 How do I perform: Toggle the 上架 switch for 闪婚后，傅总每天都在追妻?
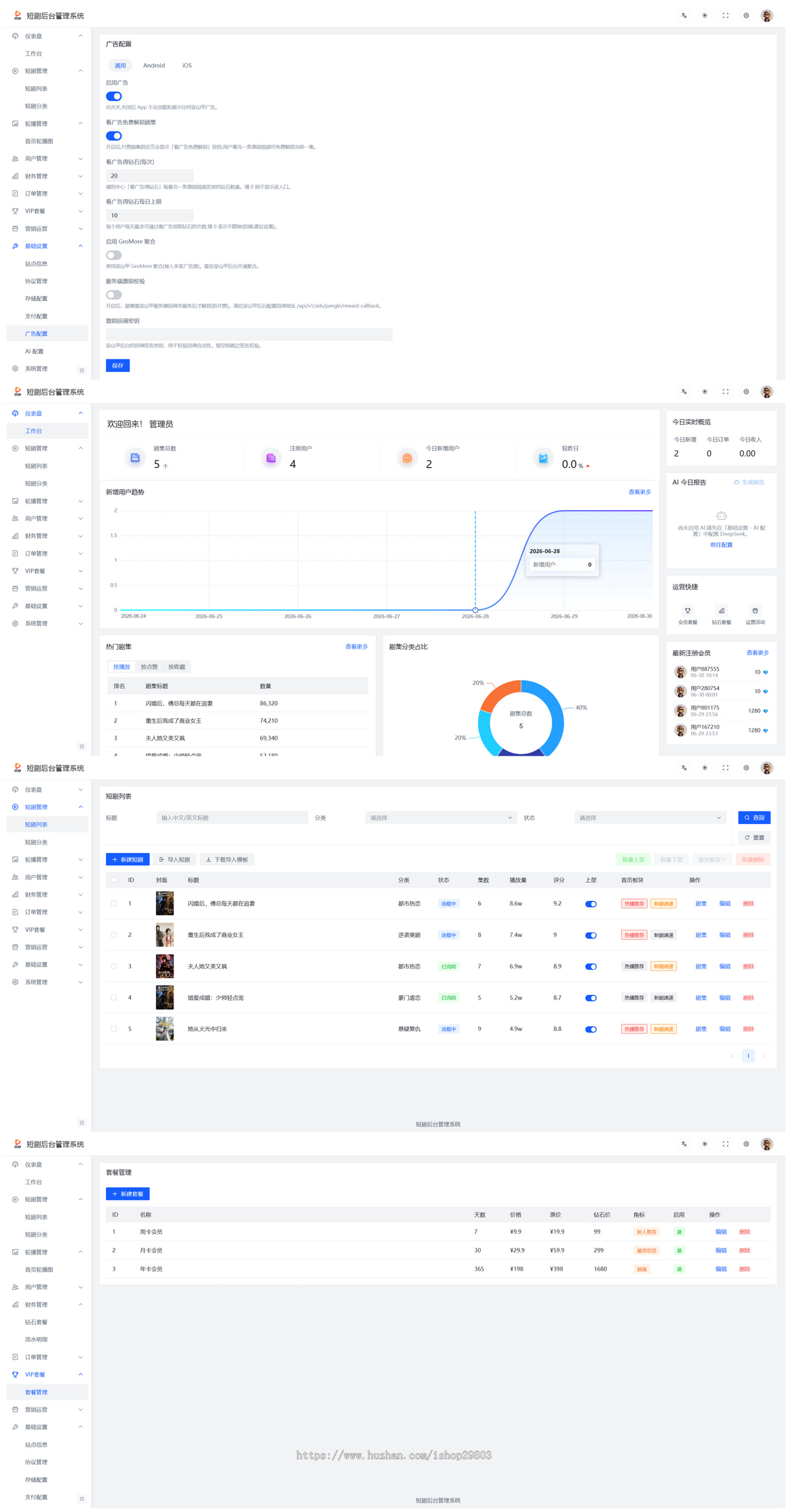pyautogui.click(x=591, y=904)
